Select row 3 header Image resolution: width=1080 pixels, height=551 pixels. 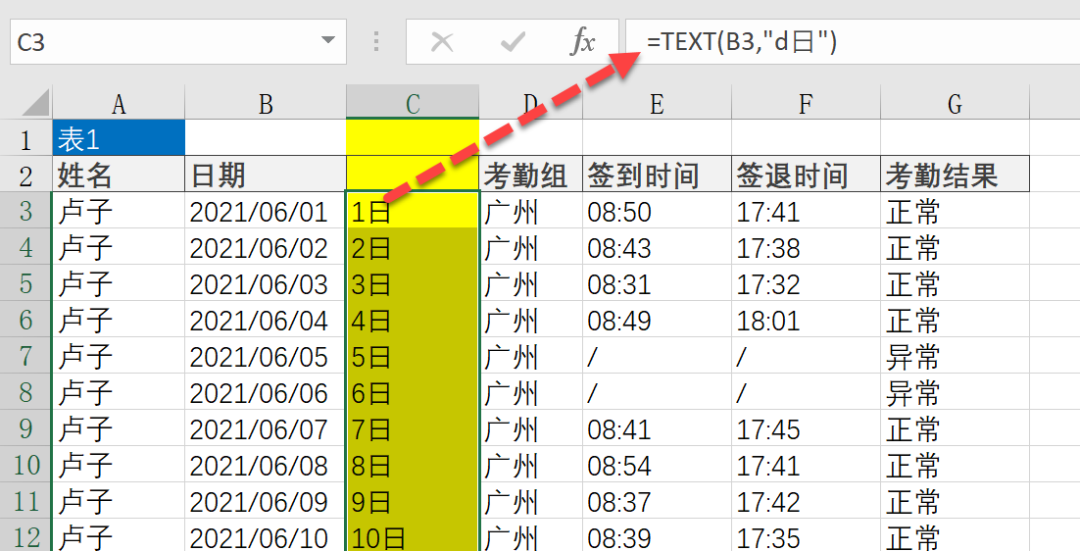pos(26,211)
